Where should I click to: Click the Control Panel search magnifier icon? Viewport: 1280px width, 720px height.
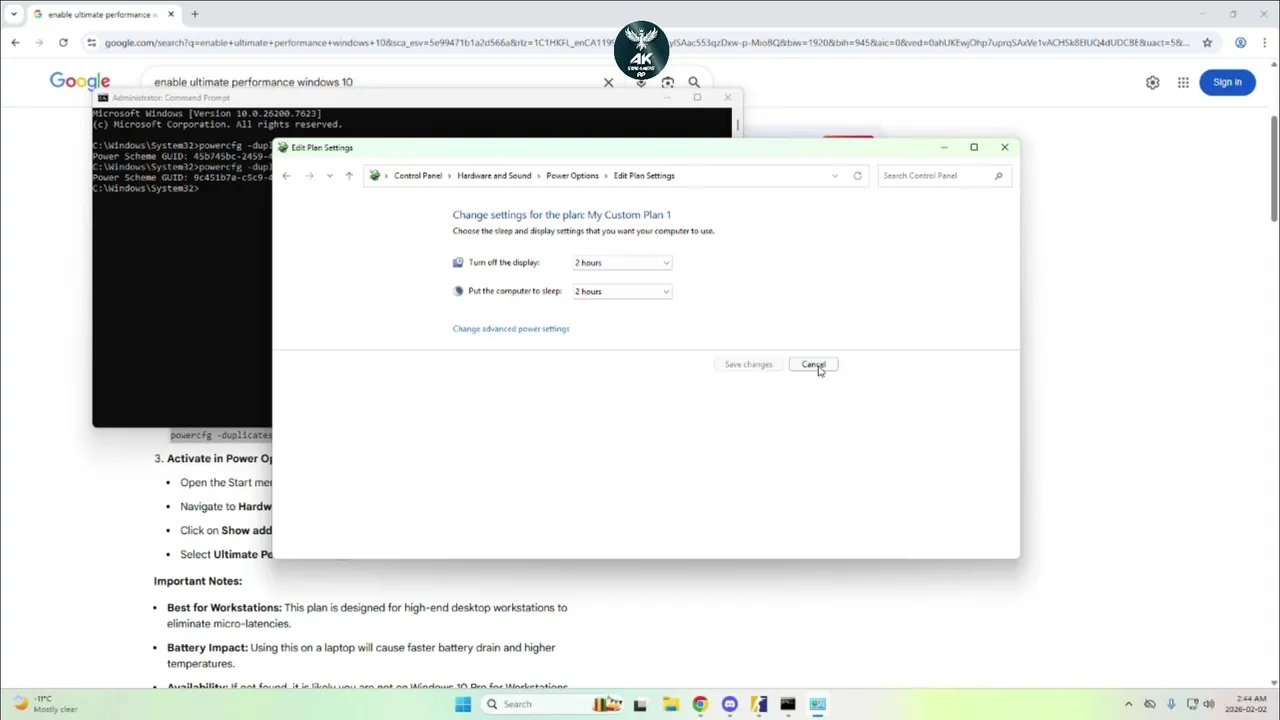point(998,176)
